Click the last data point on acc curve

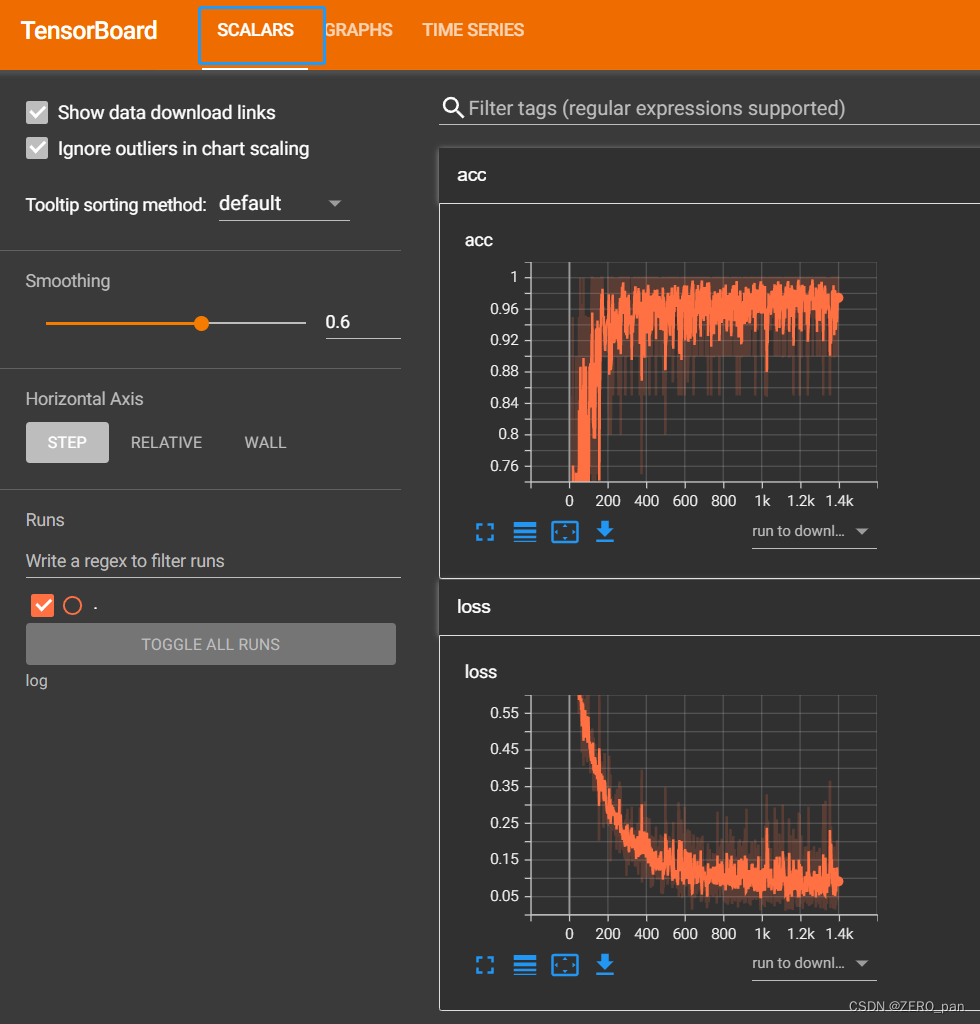point(840,298)
